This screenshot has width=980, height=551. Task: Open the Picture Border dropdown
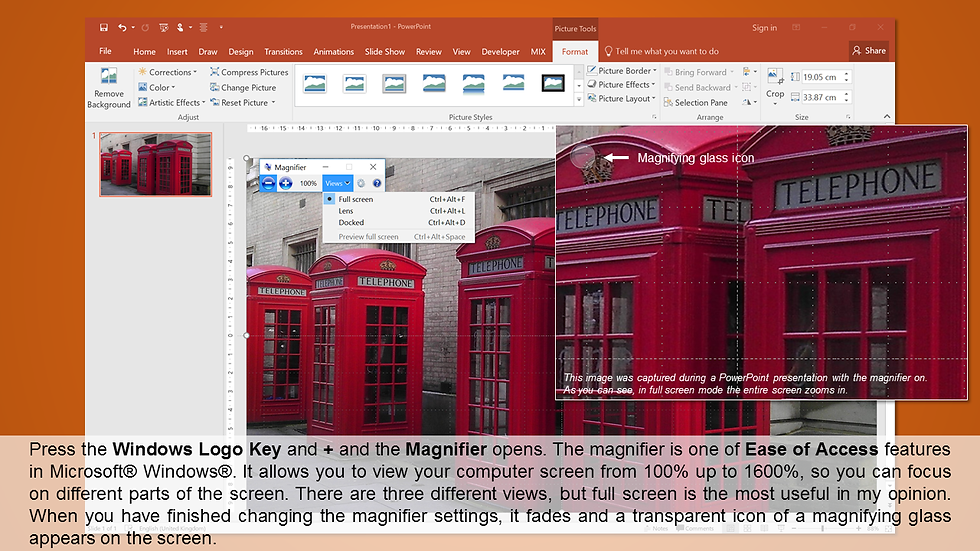[x=622, y=71]
